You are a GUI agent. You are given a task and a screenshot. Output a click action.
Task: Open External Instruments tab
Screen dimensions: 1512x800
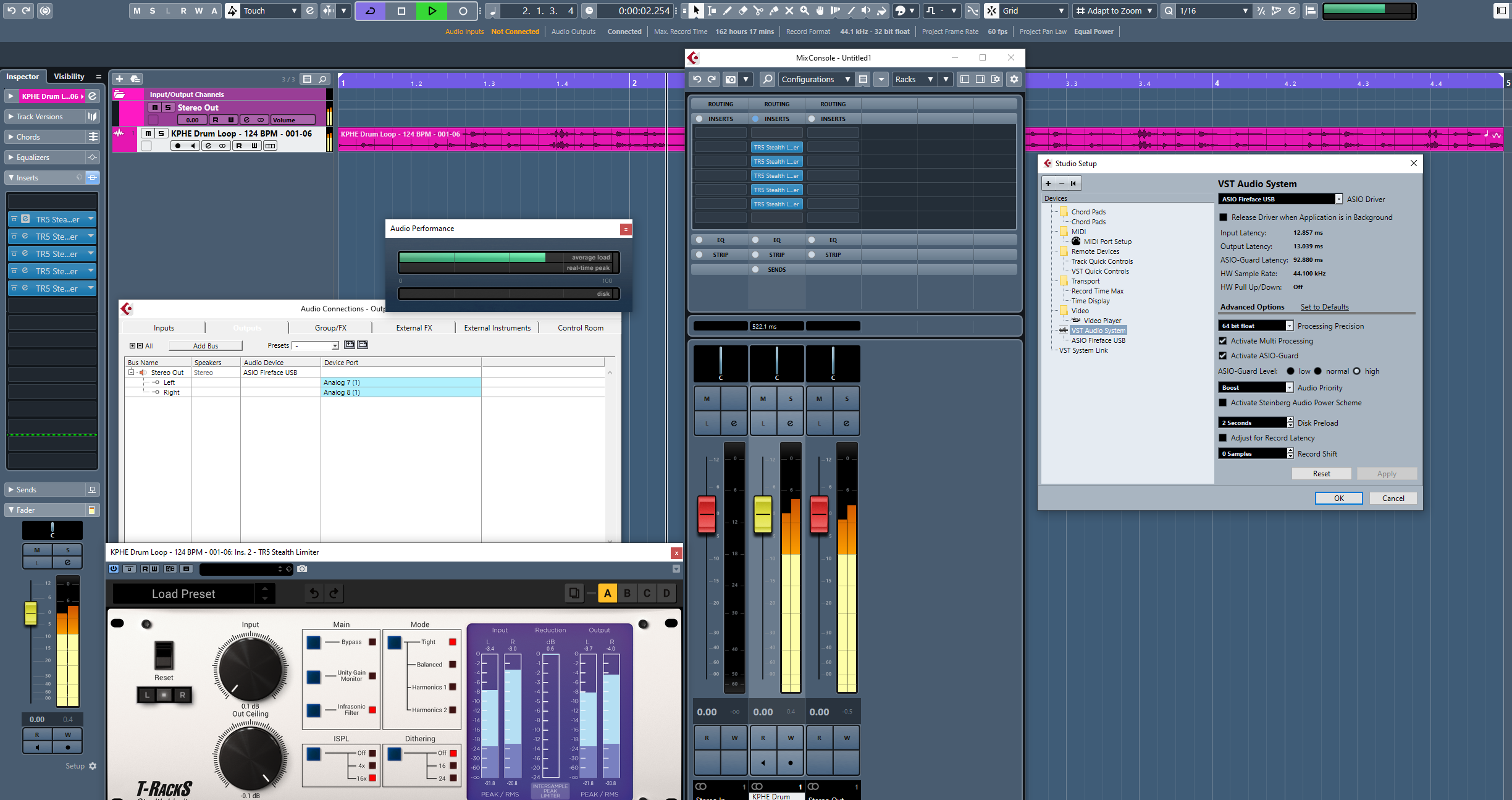[497, 328]
